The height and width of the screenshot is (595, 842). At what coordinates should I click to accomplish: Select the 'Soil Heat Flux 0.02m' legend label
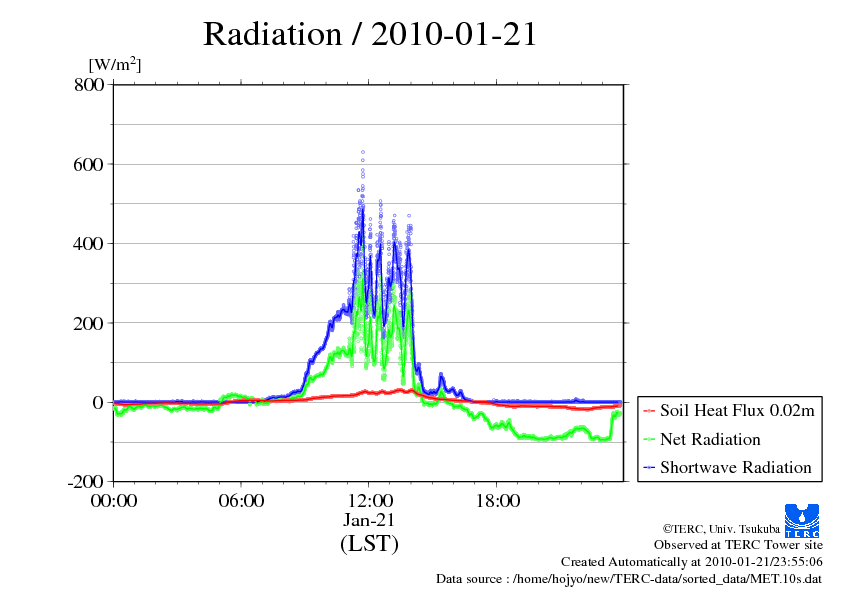736,411
